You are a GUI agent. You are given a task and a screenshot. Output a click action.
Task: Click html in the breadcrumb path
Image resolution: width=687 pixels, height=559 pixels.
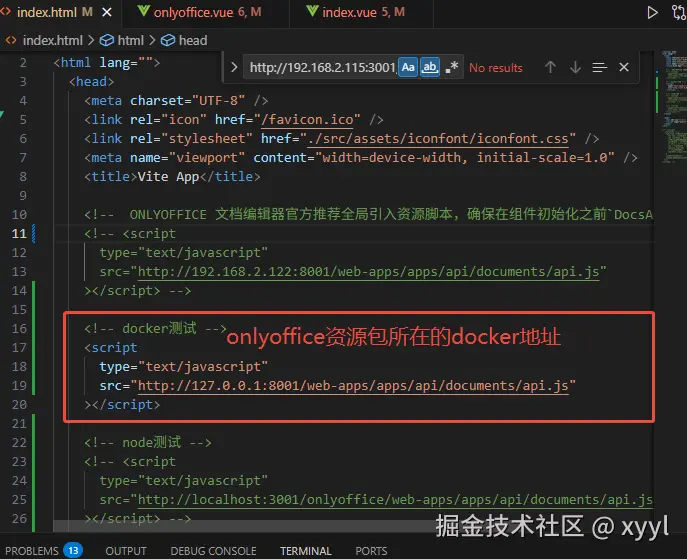click(x=130, y=41)
